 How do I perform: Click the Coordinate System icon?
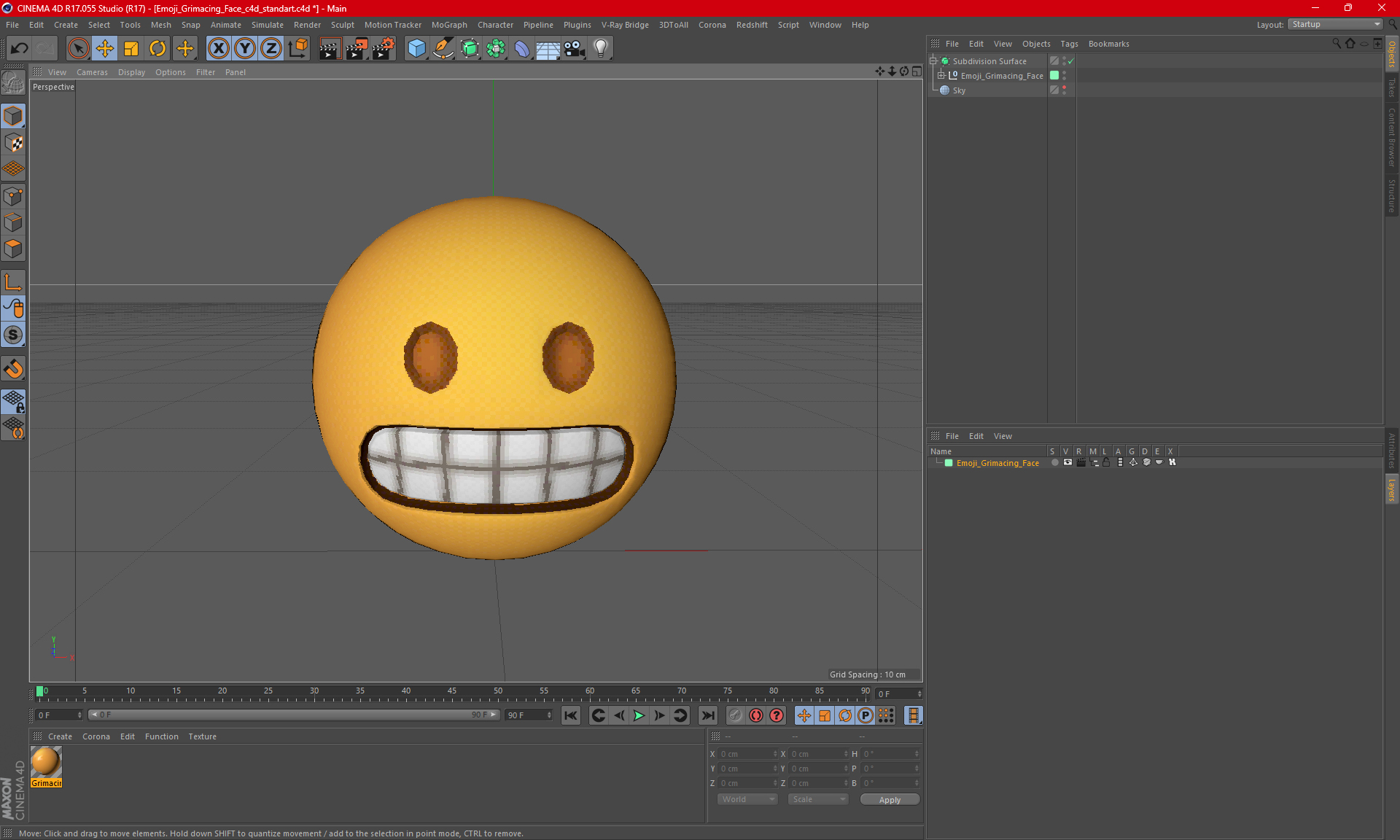coord(298,48)
